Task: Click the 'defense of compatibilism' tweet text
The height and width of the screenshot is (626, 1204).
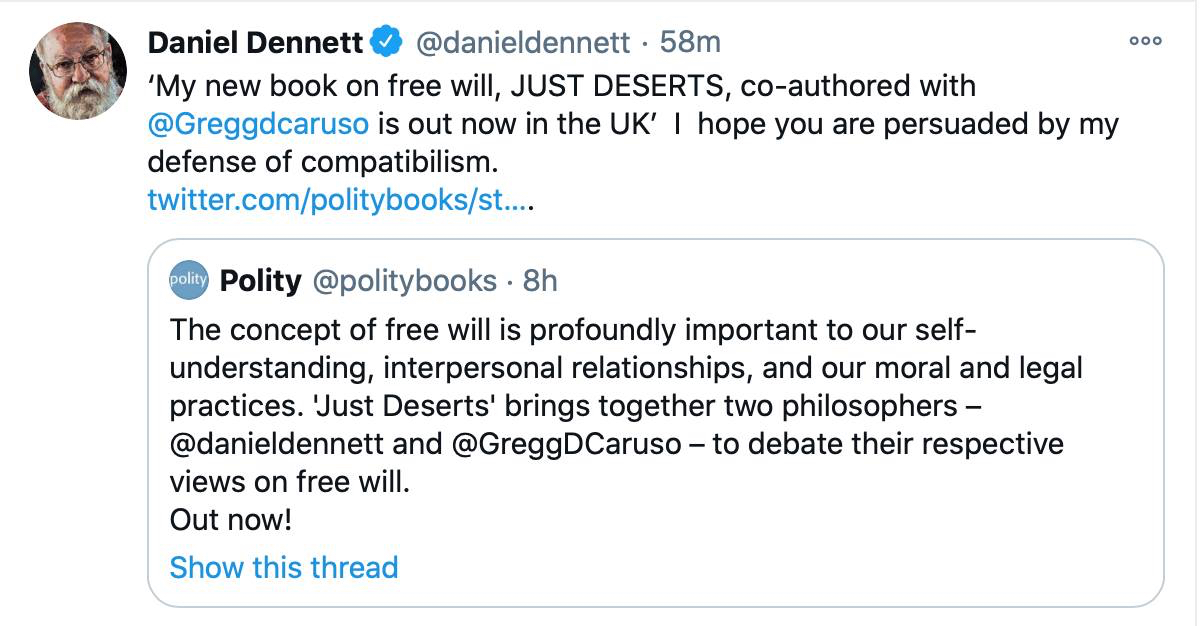Action: (x=320, y=162)
